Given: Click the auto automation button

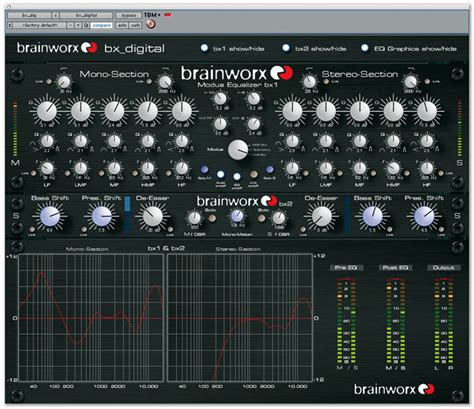Looking at the screenshot, I should (122, 25).
